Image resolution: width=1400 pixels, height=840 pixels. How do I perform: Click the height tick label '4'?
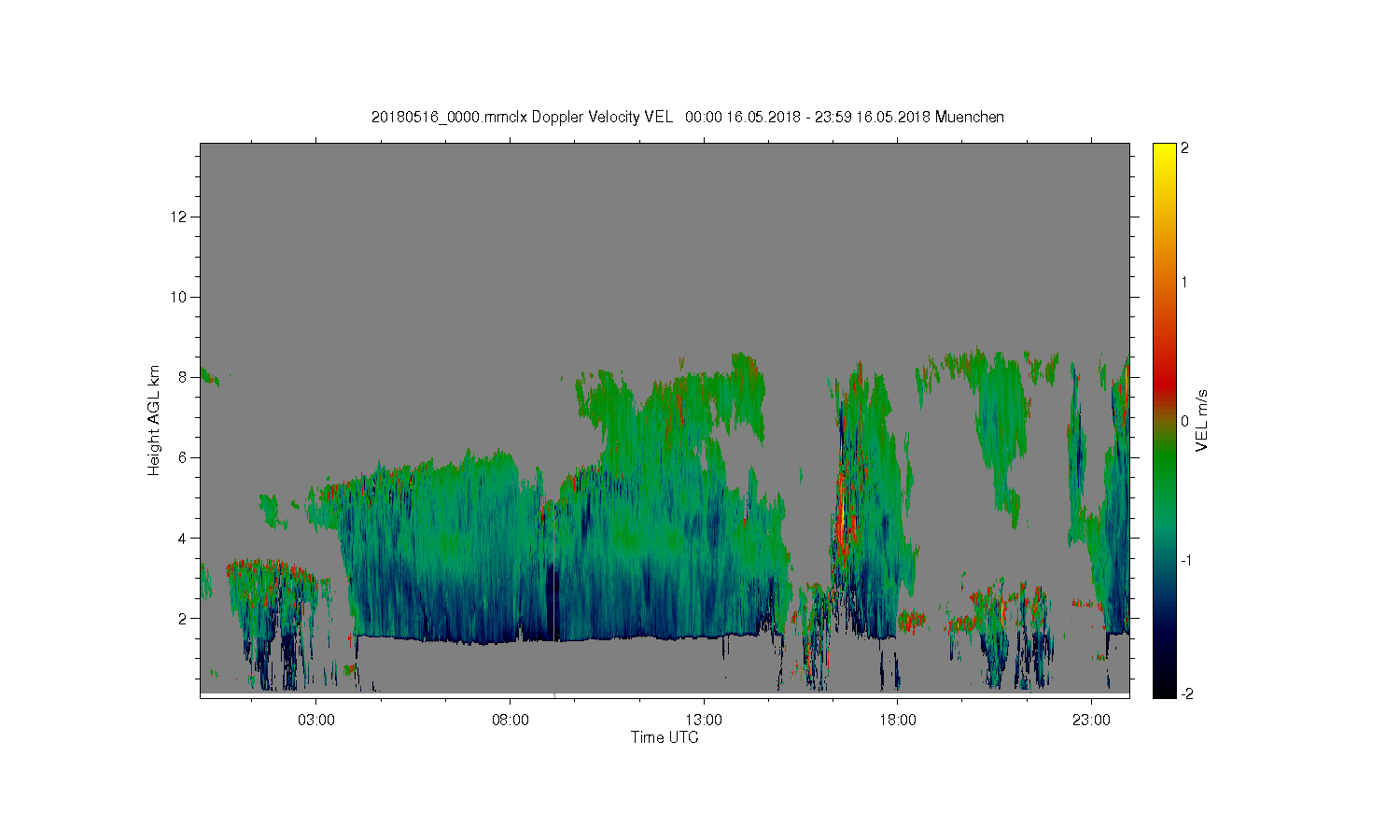click(x=185, y=538)
